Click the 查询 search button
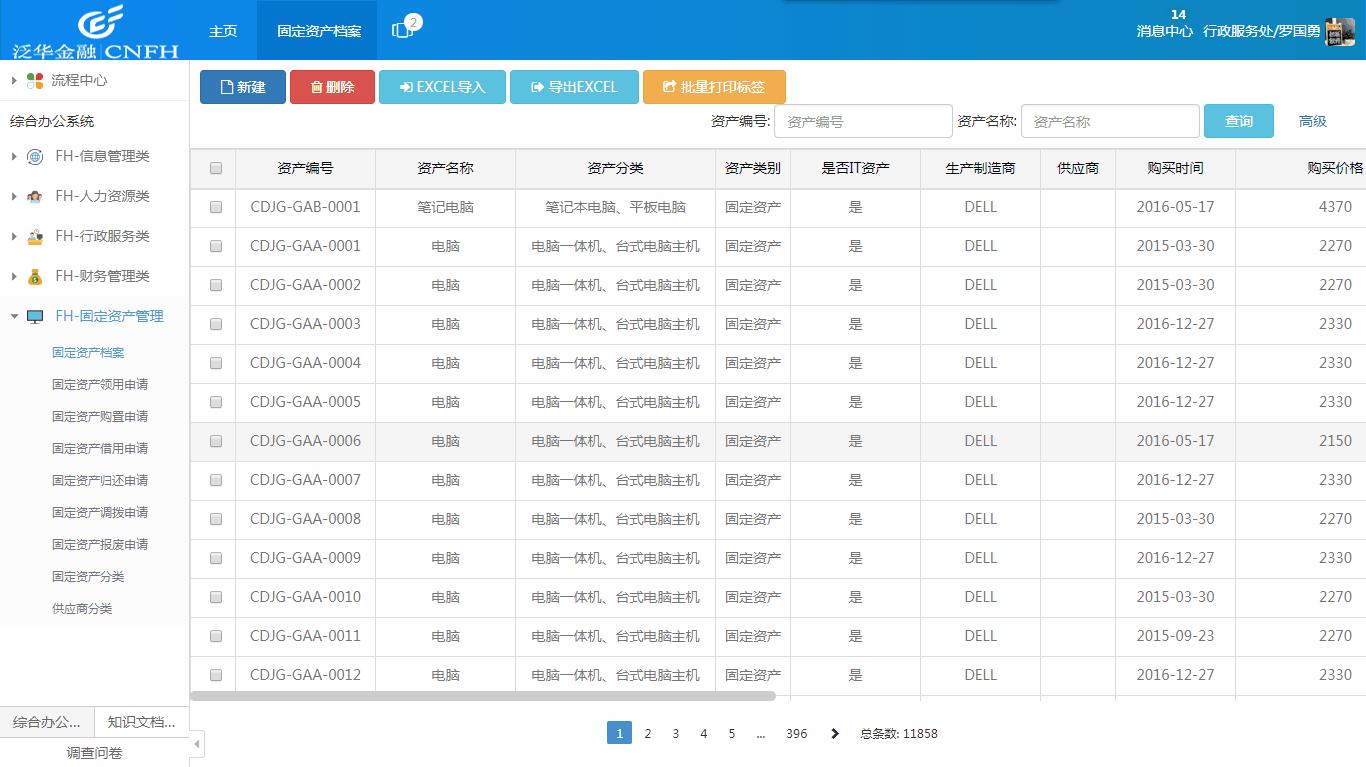The width and height of the screenshot is (1366, 767). pos(1238,120)
